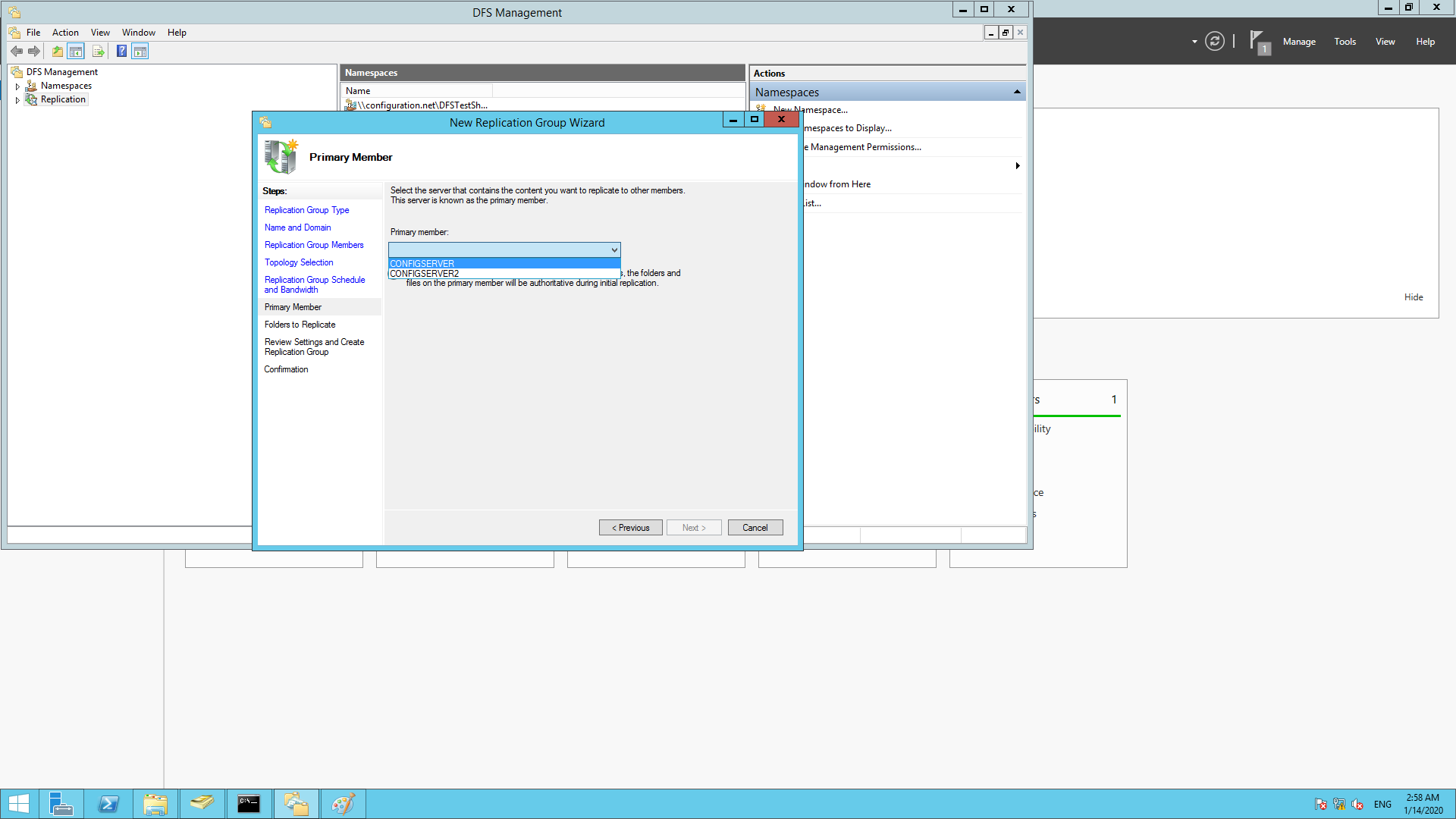
Task: Open the Tools menu in Server Manager
Action: click(x=1345, y=42)
